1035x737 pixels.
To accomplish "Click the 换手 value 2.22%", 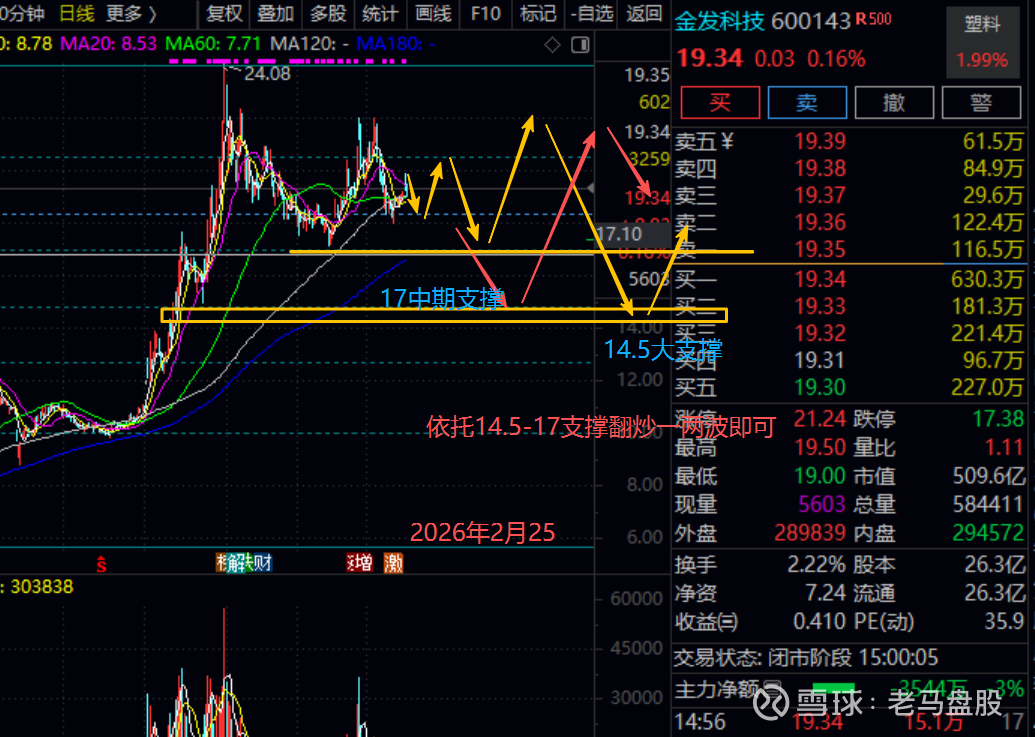I will pyautogui.click(x=816, y=565).
